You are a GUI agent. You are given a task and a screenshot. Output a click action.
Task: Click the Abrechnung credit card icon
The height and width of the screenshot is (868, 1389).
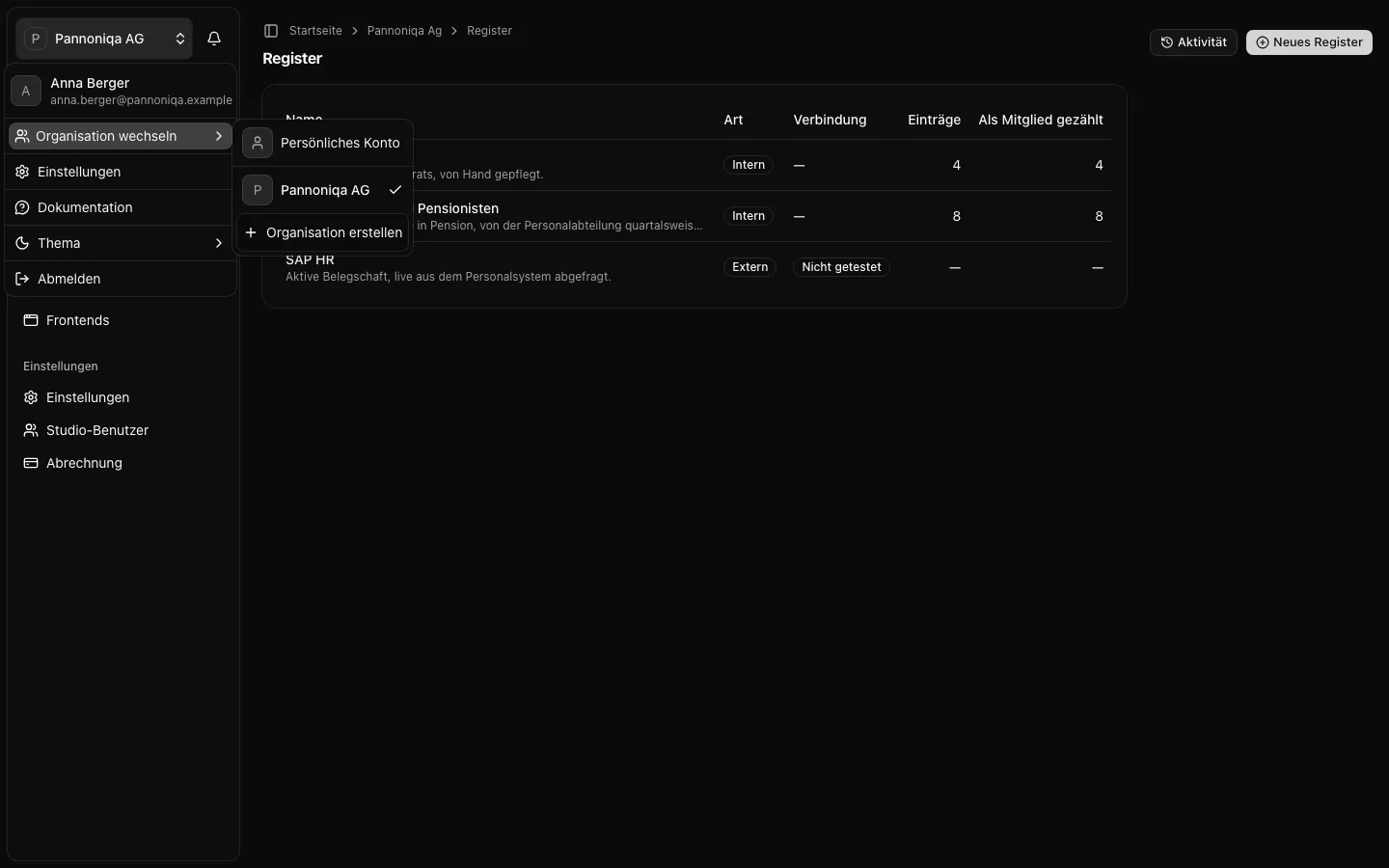coord(31,463)
